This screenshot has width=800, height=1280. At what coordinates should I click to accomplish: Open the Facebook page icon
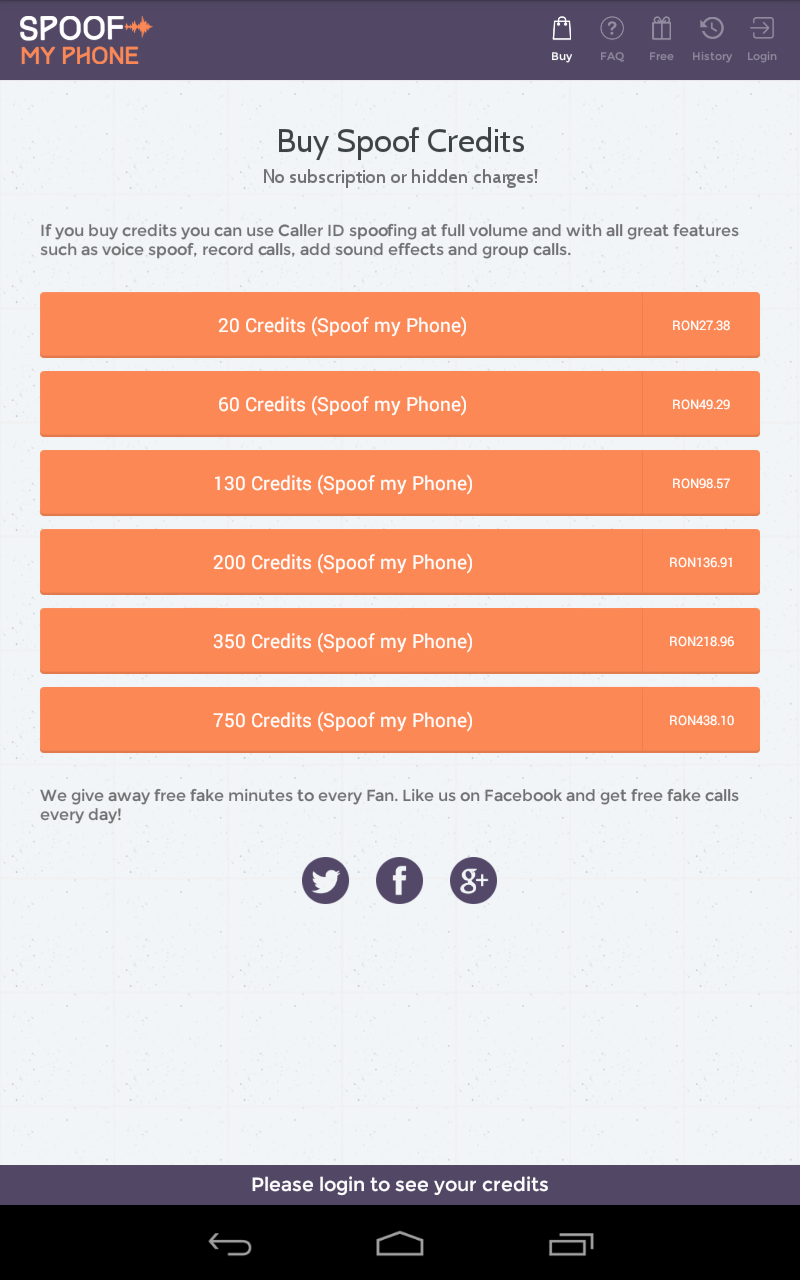pyautogui.click(x=399, y=881)
